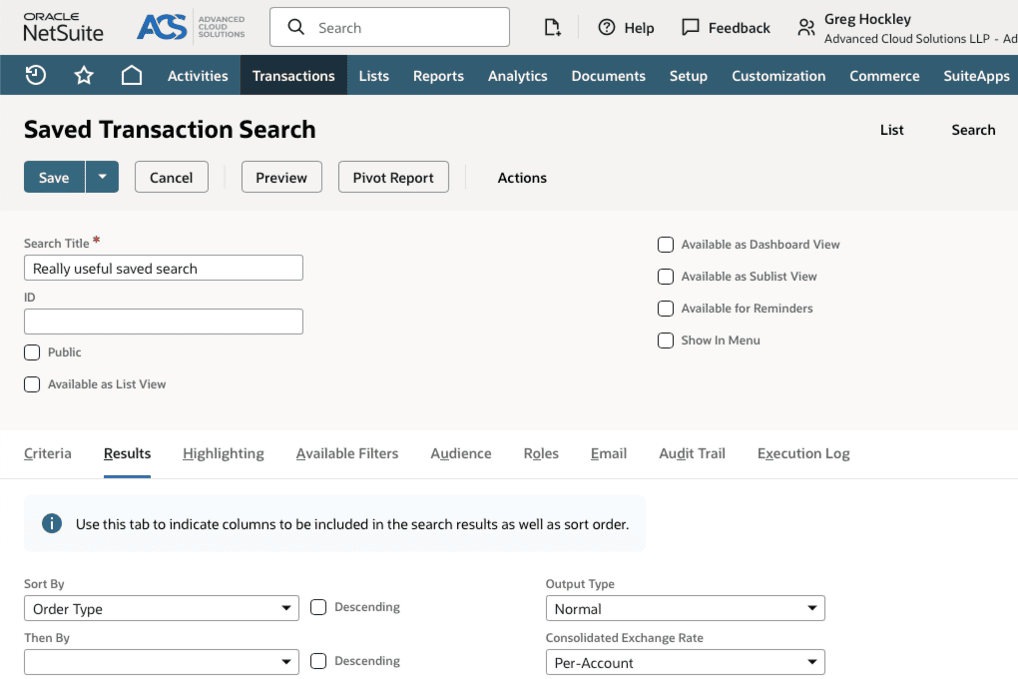Viewport: 1018px width, 679px height.
Task: Open the Actions menu
Action: point(522,177)
